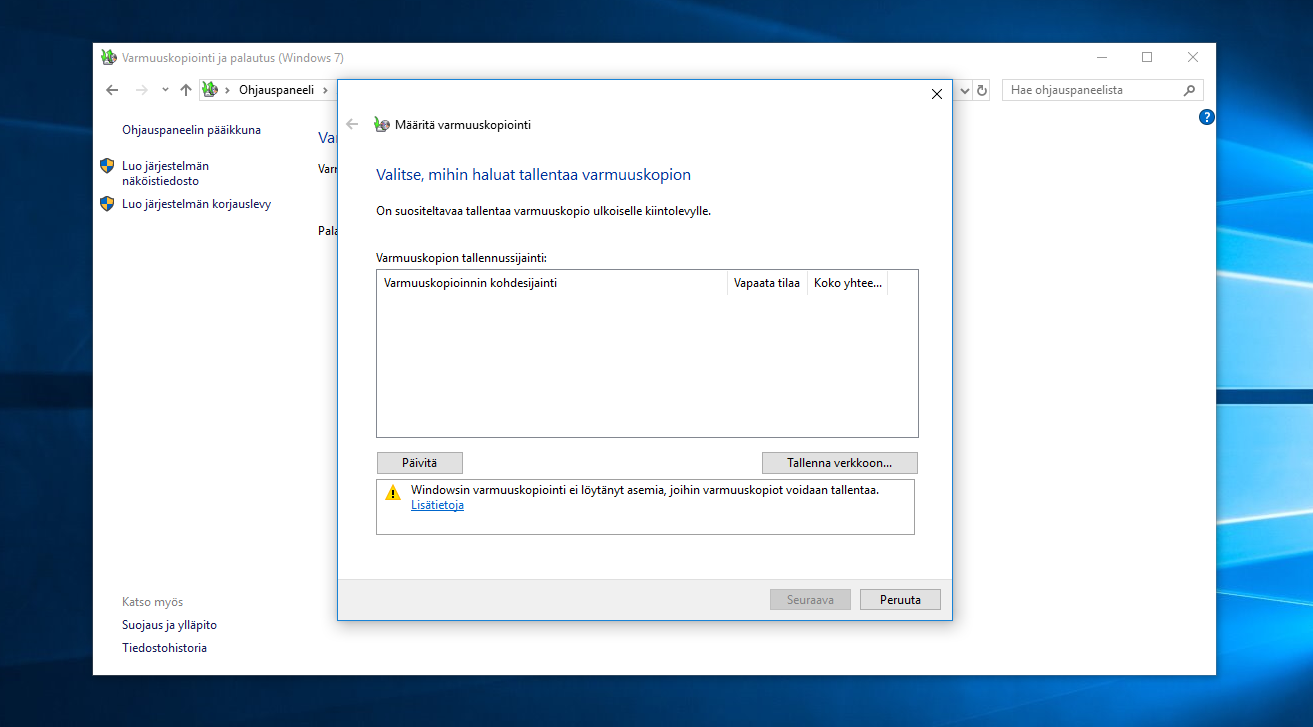
Task: Expand the chevron after the Ohjauspaneeli breadcrumb
Action: 325,90
